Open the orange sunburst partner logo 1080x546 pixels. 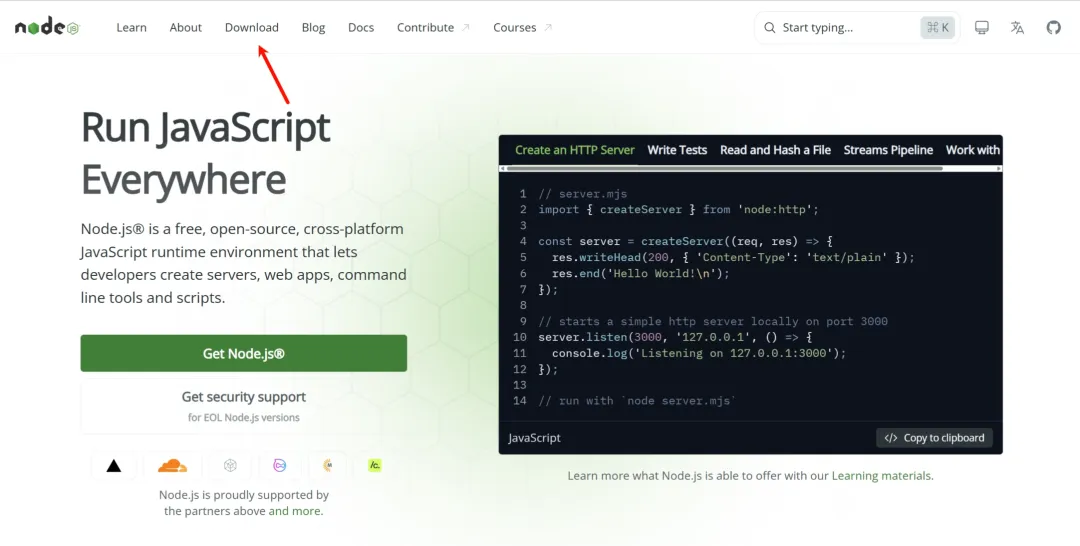point(328,466)
